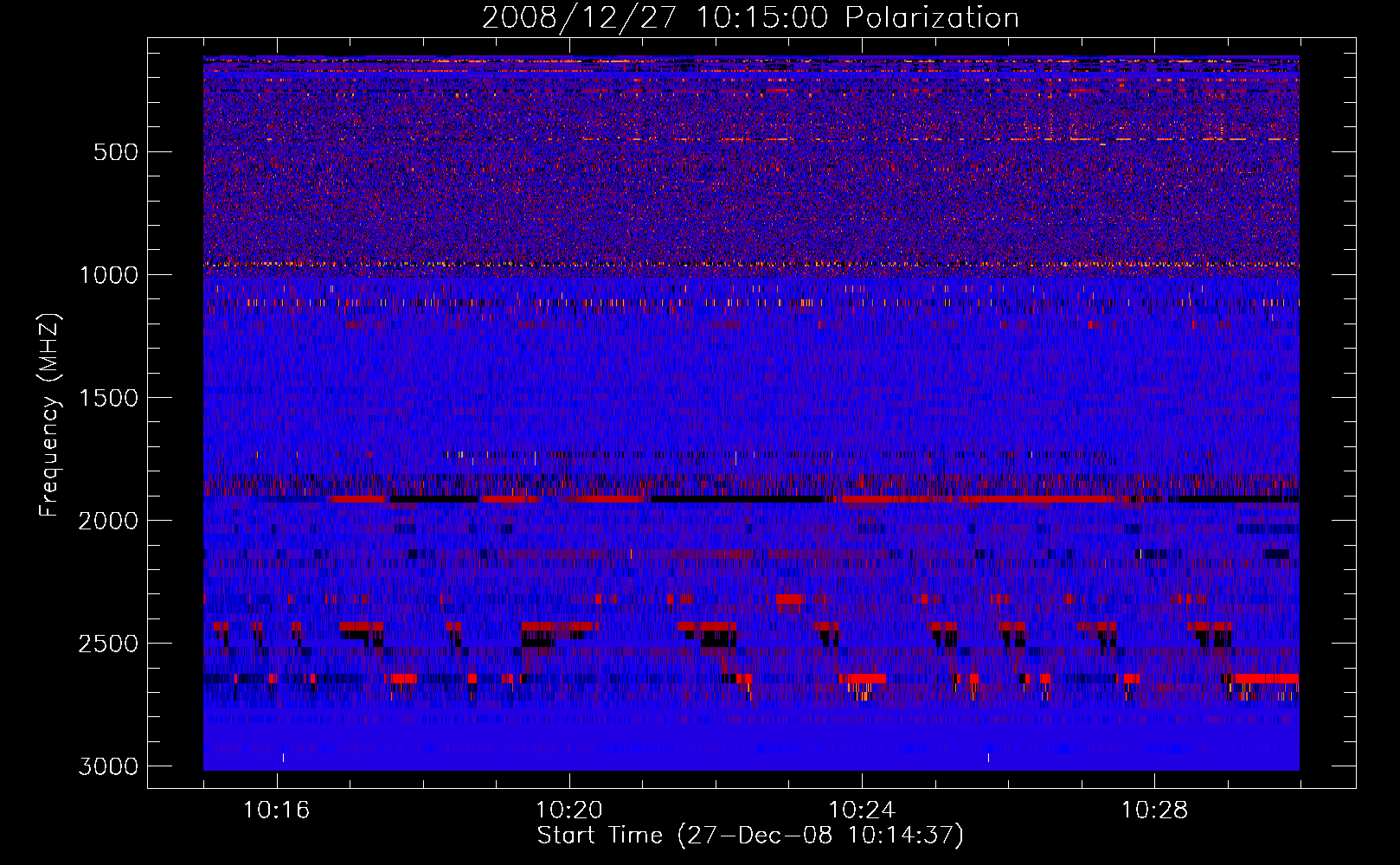Click the 10:20 time tick label

569,811
